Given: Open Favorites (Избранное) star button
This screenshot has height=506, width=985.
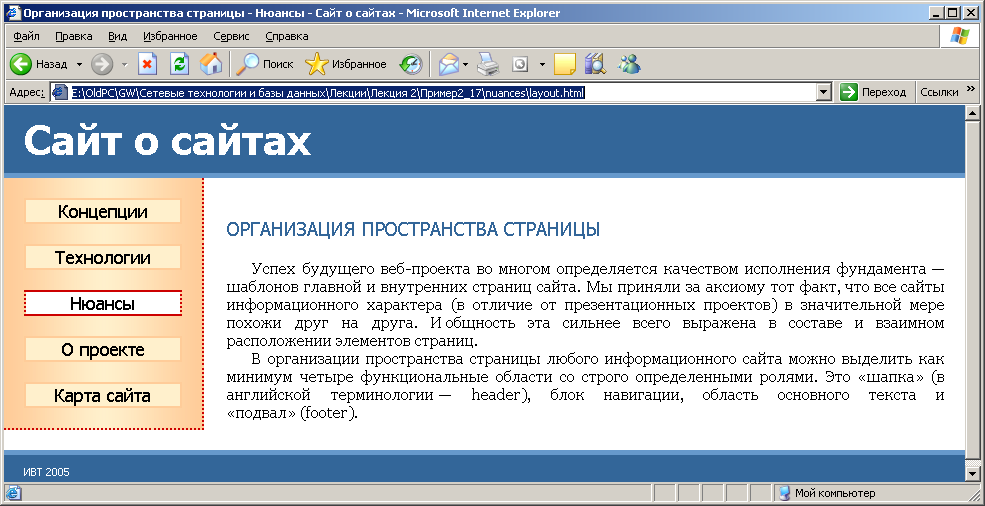Looking at the screenshot, I should (x=346, y=64).
